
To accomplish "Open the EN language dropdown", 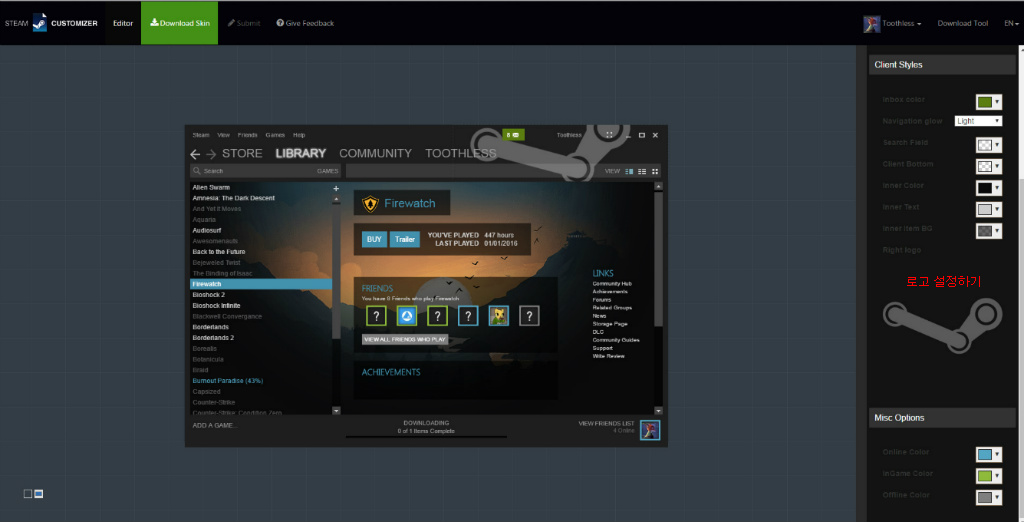I will [x=1011, y=24].
